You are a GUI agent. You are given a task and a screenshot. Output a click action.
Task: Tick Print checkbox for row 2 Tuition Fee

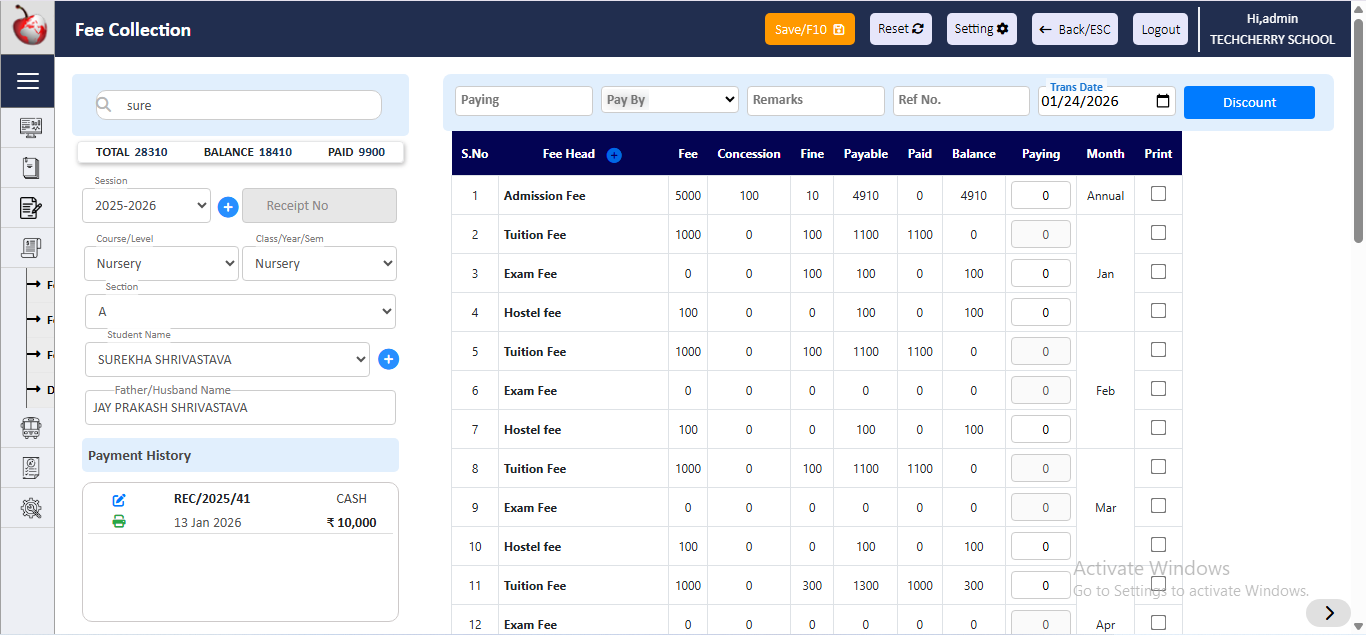point(1158,233)
